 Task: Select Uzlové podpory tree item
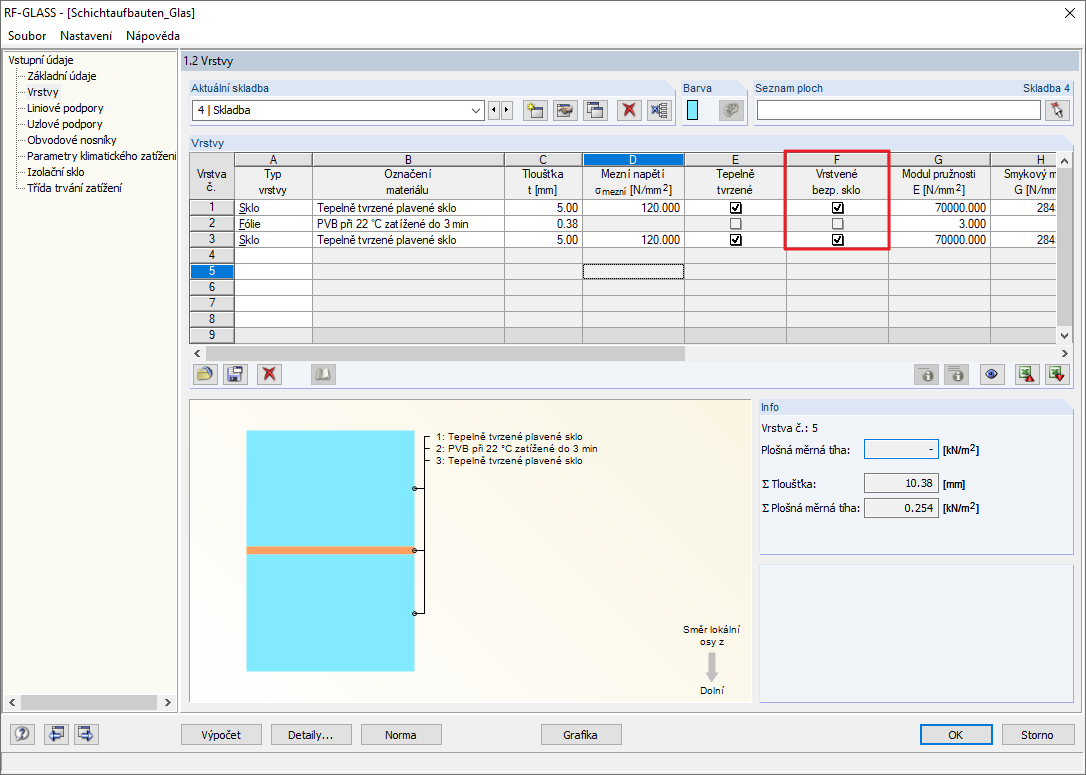64,124
